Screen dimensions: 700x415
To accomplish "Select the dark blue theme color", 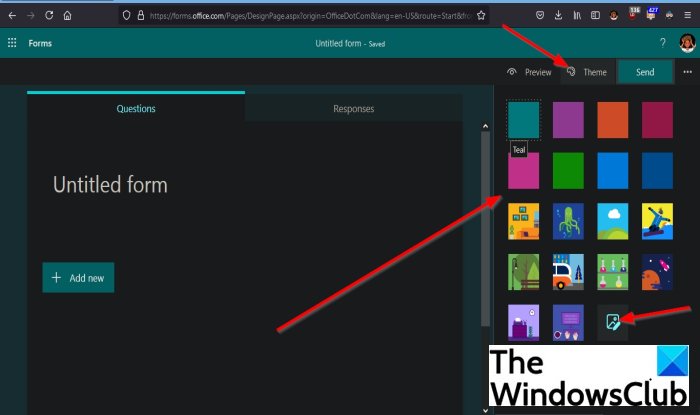I will click(657, 170).
